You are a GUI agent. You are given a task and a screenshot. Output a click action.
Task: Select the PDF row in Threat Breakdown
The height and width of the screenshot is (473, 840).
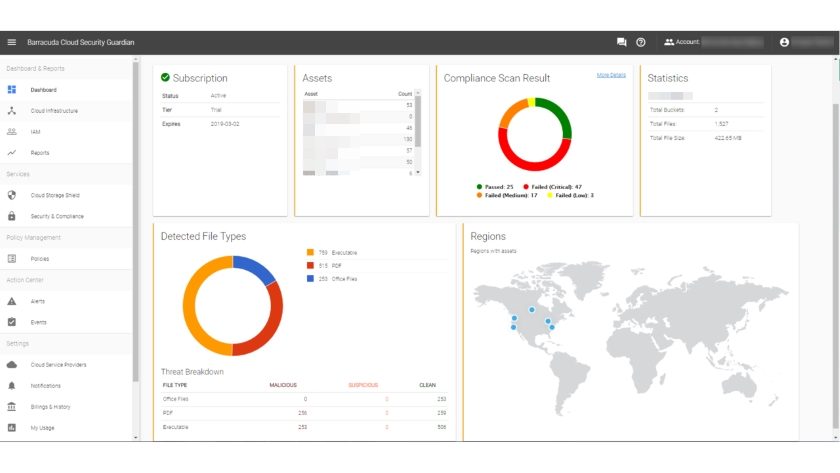tap(304, 413)
